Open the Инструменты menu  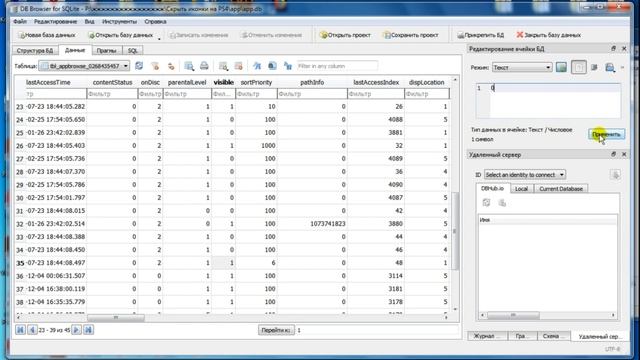tap(119, 22)
